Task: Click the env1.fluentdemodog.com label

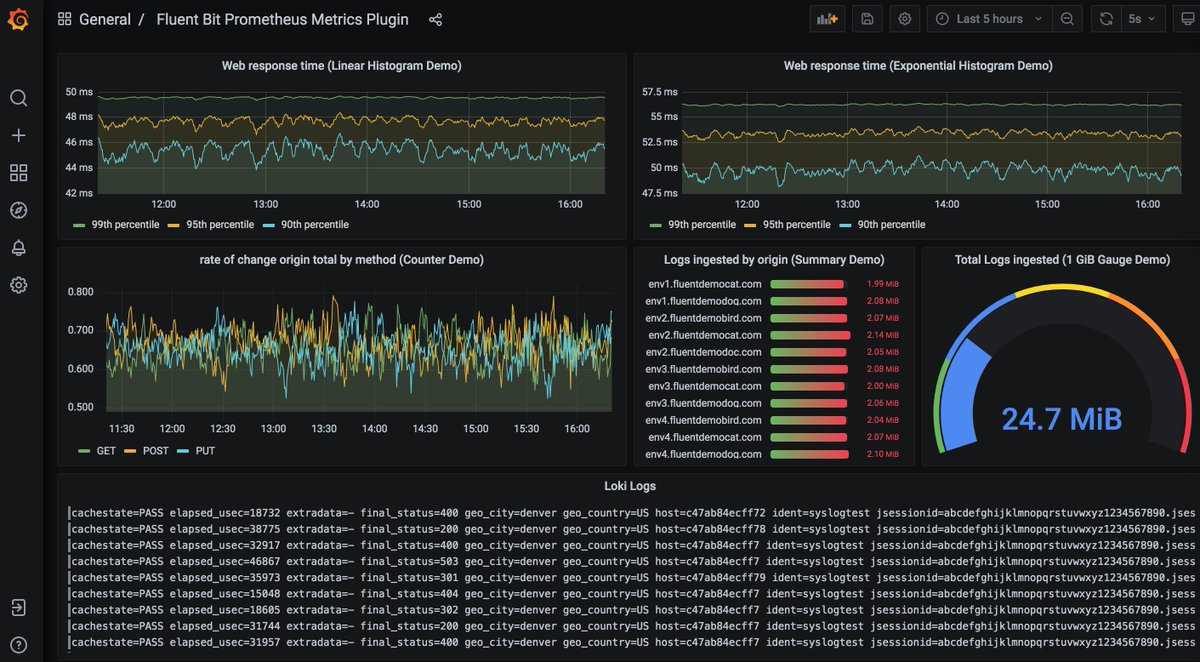Action: (704, 301)
